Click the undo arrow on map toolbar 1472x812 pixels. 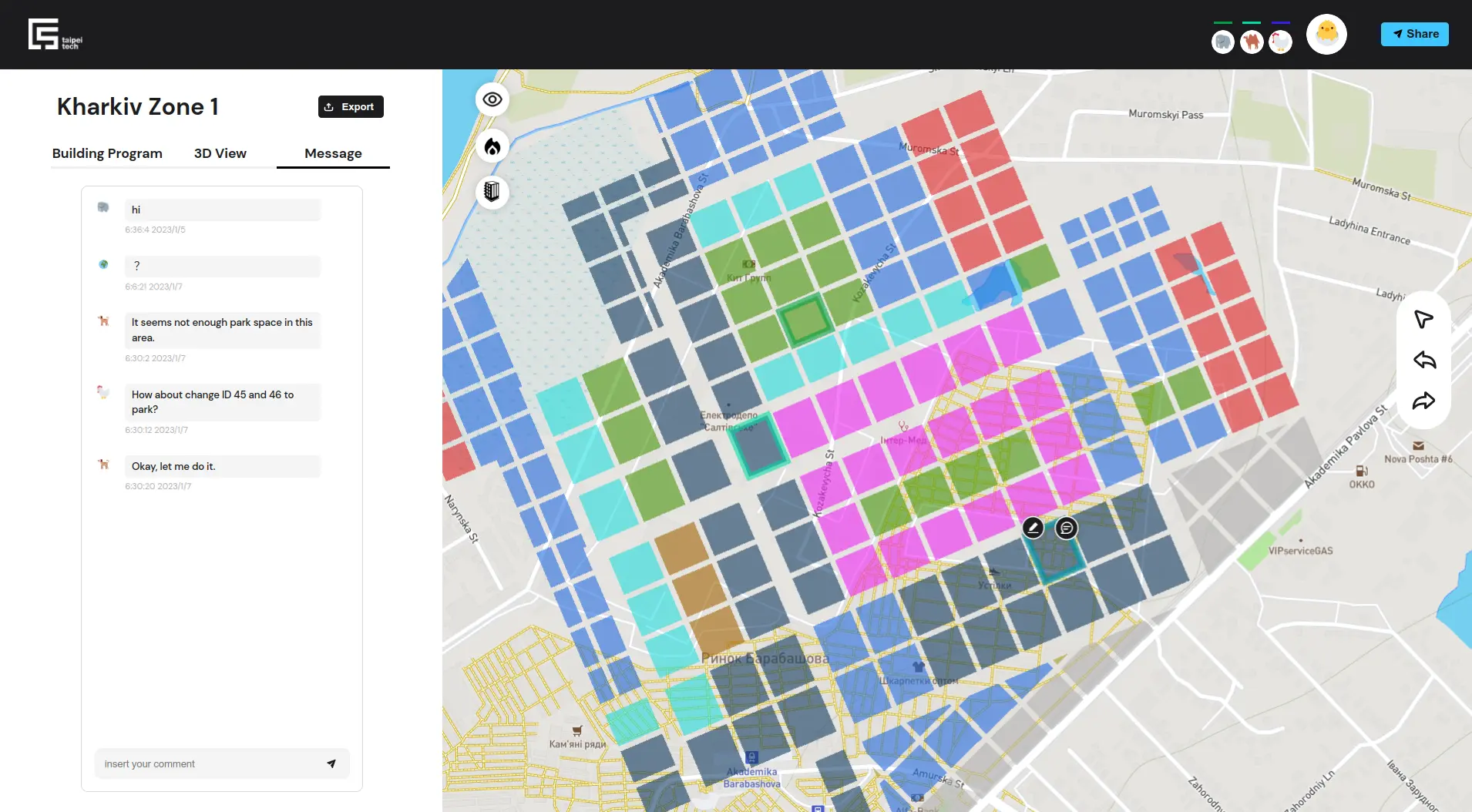(1423, 360)
